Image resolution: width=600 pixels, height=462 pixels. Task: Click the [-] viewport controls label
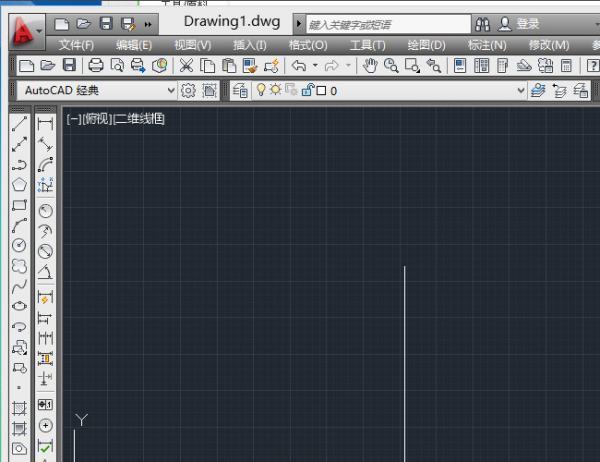[73, 119]
